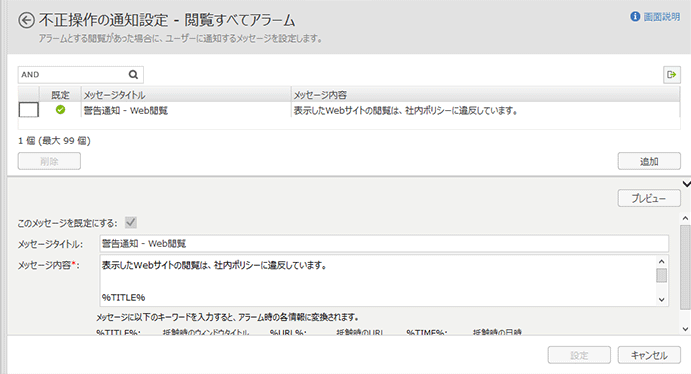Go back using the circled arrow icon

[26, 20]
